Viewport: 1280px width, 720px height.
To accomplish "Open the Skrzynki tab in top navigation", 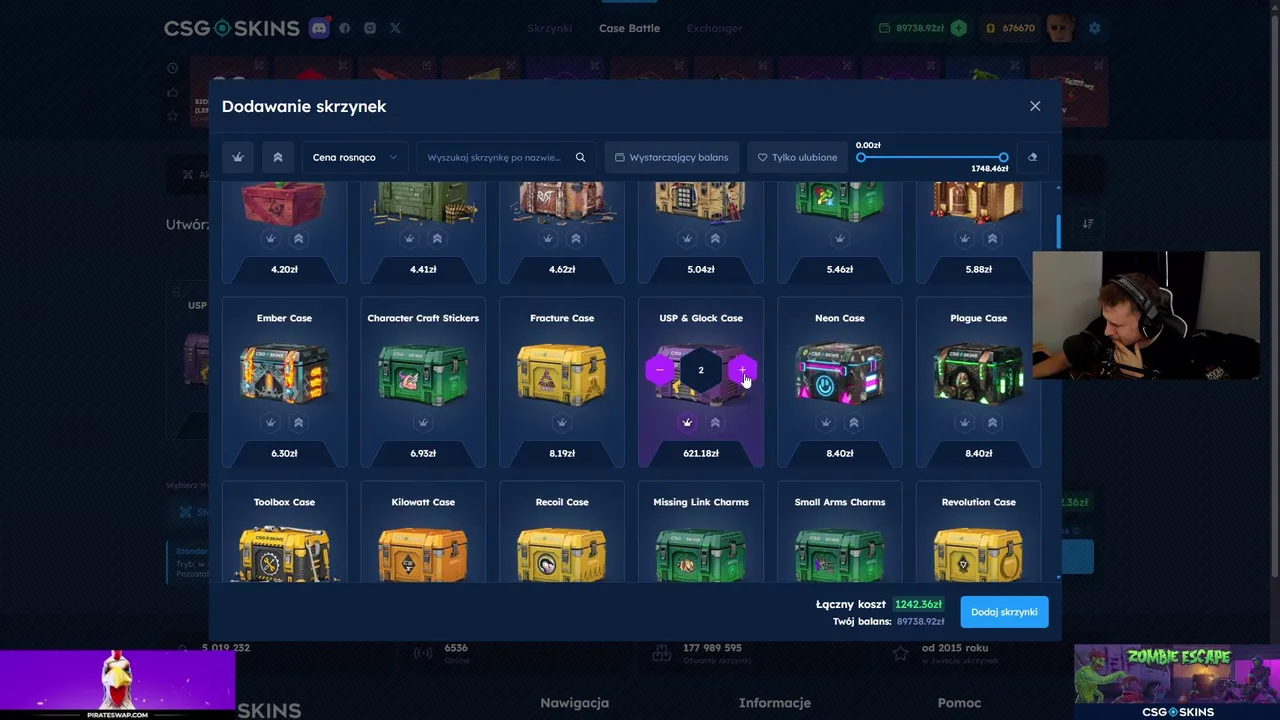I will pos(549,28).
